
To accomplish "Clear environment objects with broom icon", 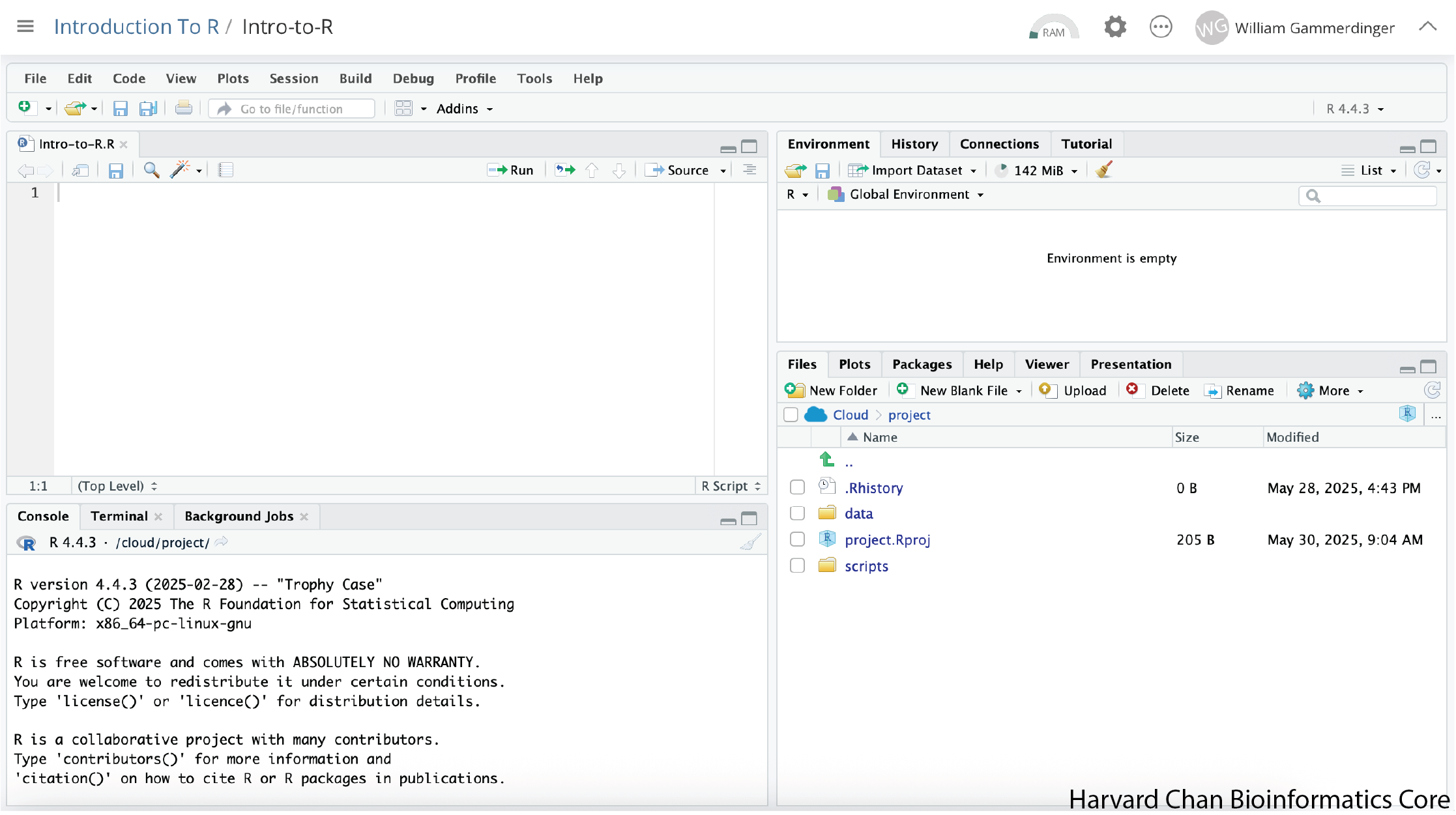I will coord(1104,170).
